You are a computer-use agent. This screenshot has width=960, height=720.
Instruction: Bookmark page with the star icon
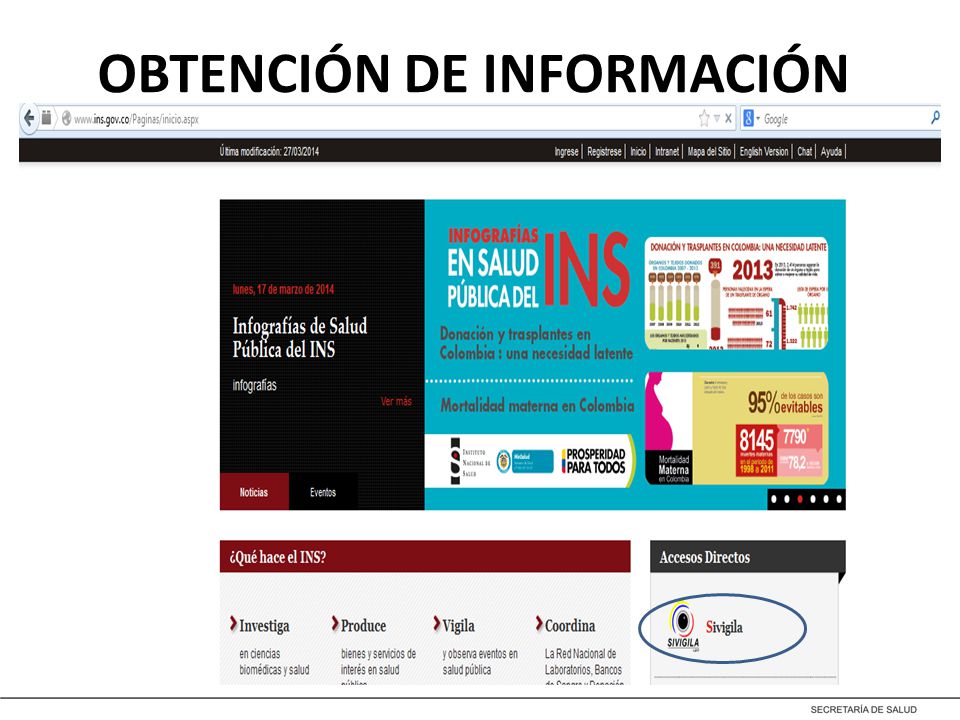[x=704, y=118]
